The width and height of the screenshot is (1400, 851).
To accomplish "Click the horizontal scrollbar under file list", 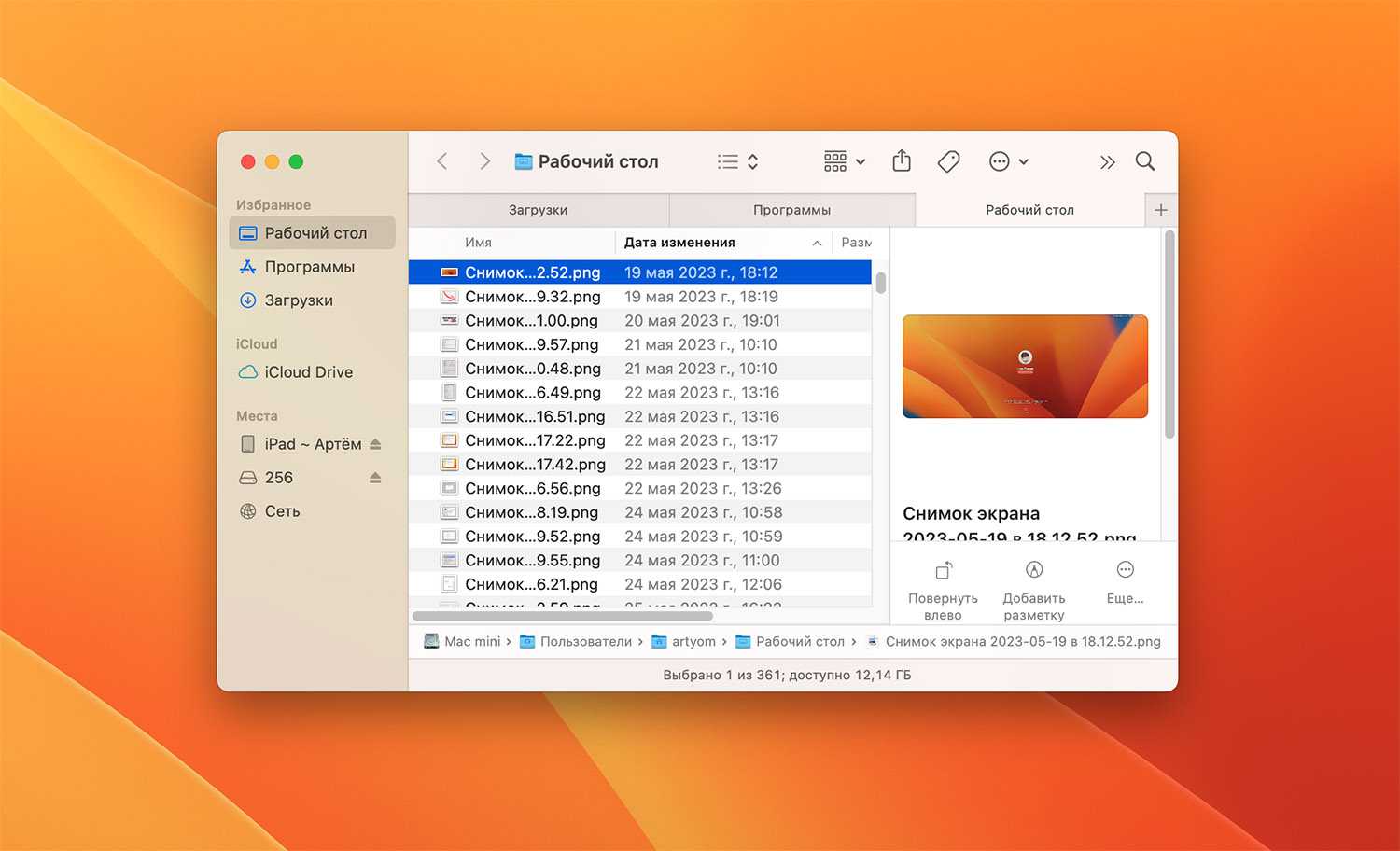I will [x=562, y=616].
